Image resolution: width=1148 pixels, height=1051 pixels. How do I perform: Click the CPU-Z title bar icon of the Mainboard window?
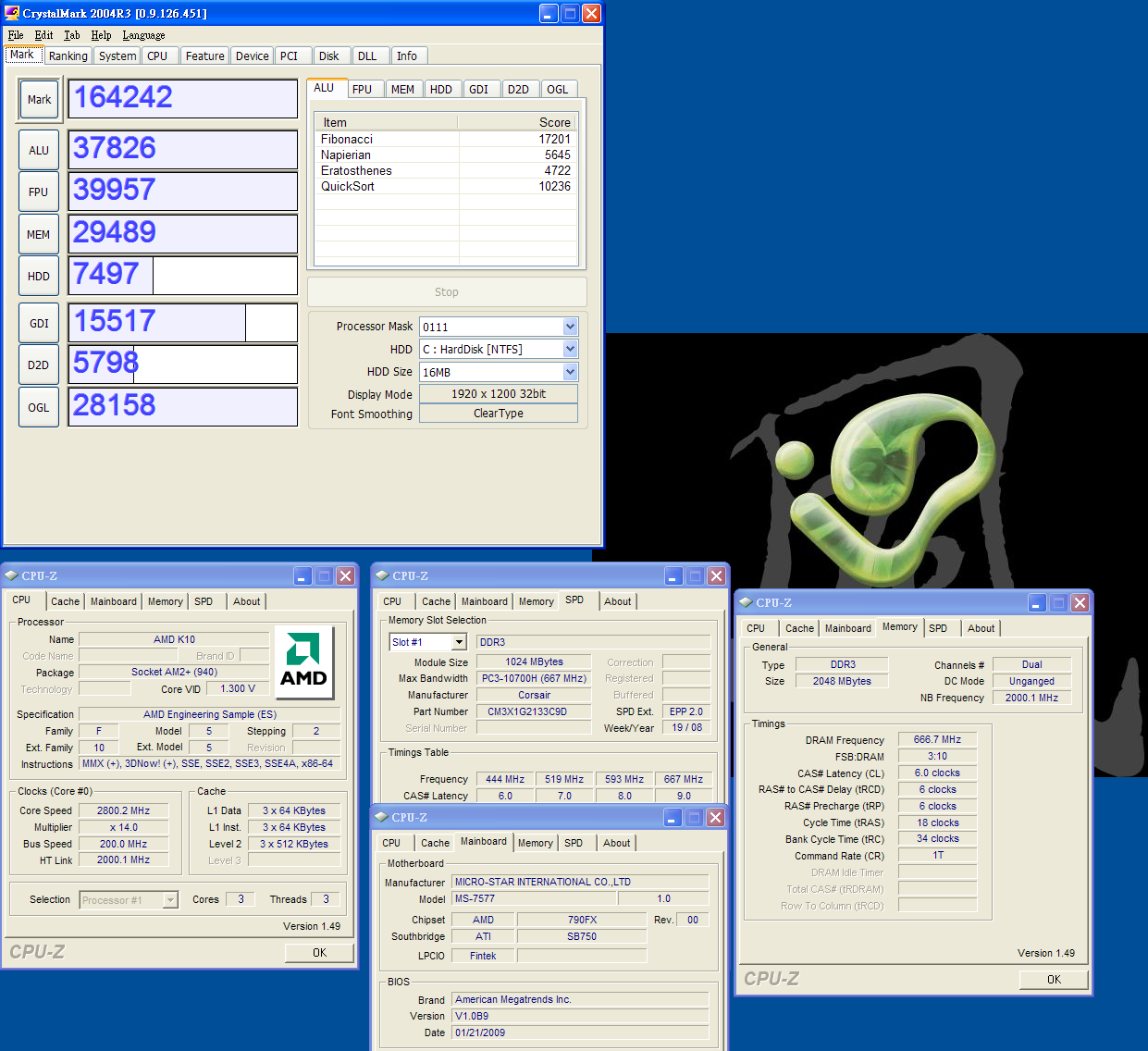(381, 817)
